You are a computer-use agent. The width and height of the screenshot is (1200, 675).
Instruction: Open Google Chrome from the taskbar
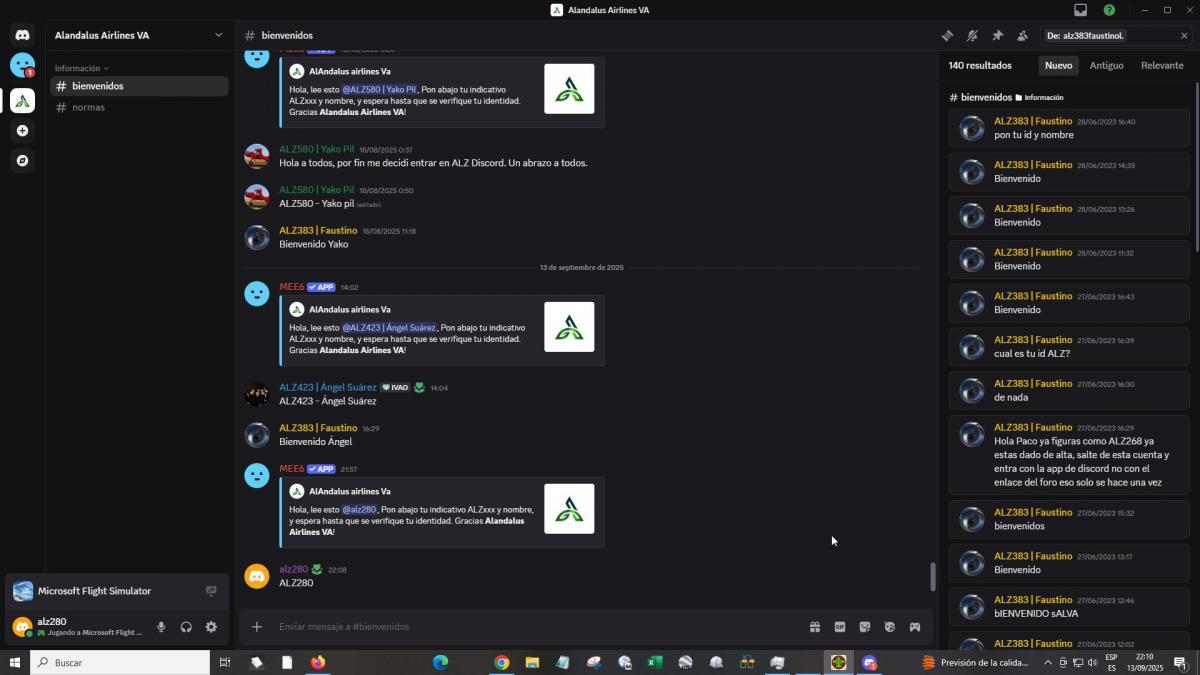[x=502, y=662]
